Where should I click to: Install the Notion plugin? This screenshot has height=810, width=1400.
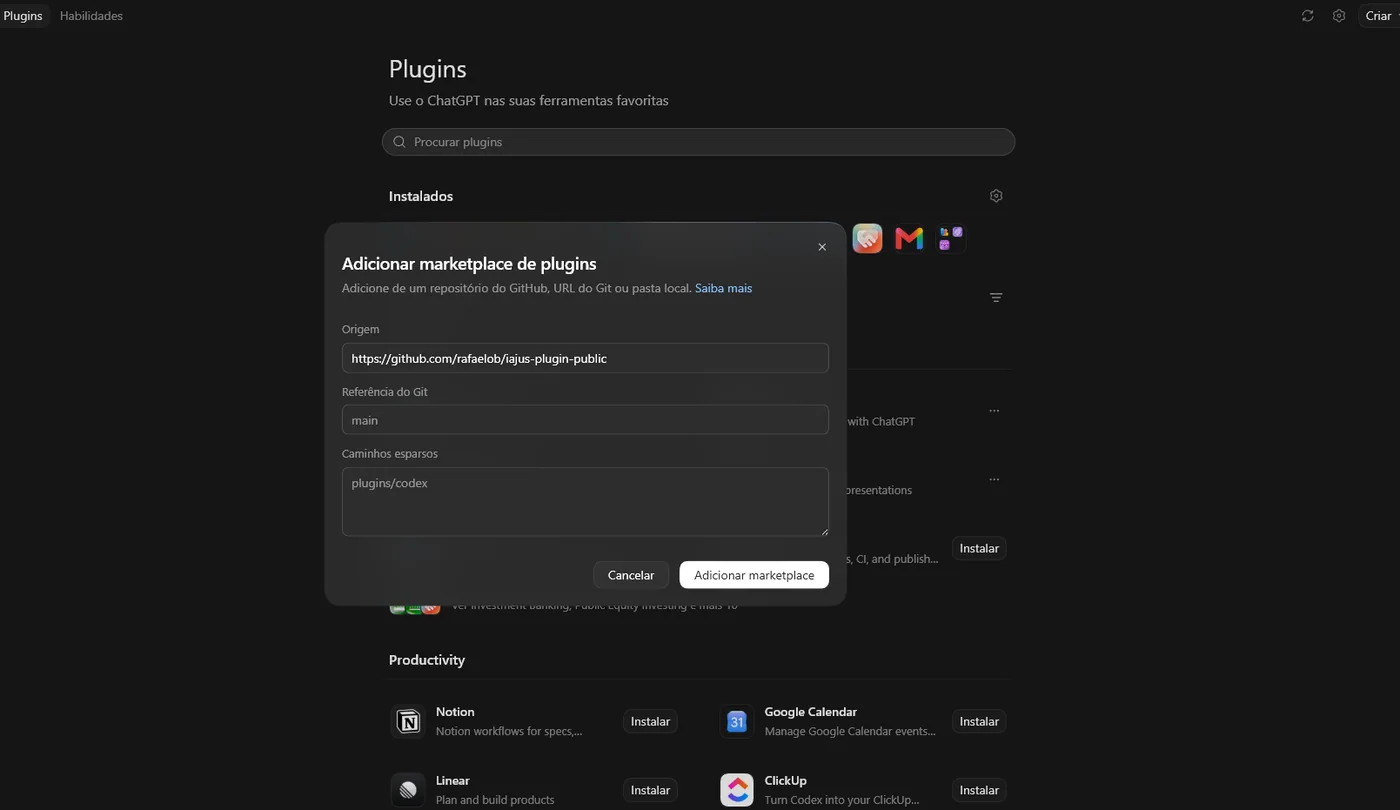pos(650,721)
